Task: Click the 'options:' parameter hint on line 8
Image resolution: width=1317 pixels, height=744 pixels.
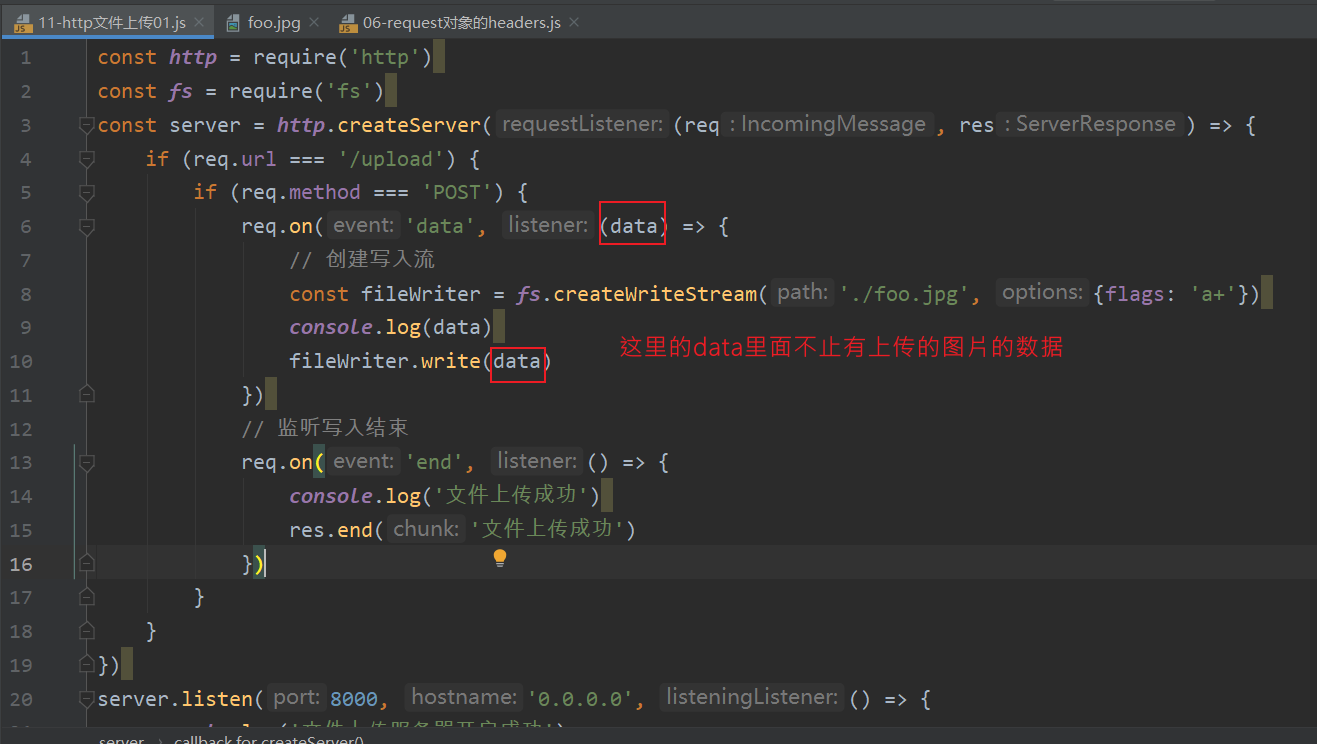Action: click(1042, 293)
